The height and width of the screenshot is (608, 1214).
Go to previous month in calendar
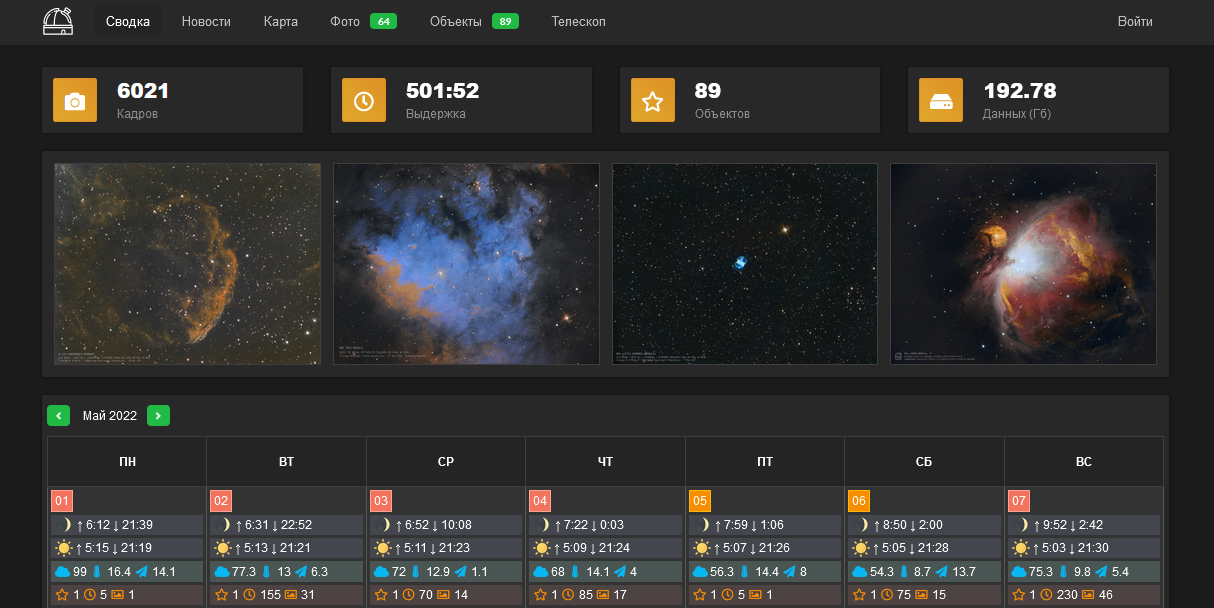[59, 416]
